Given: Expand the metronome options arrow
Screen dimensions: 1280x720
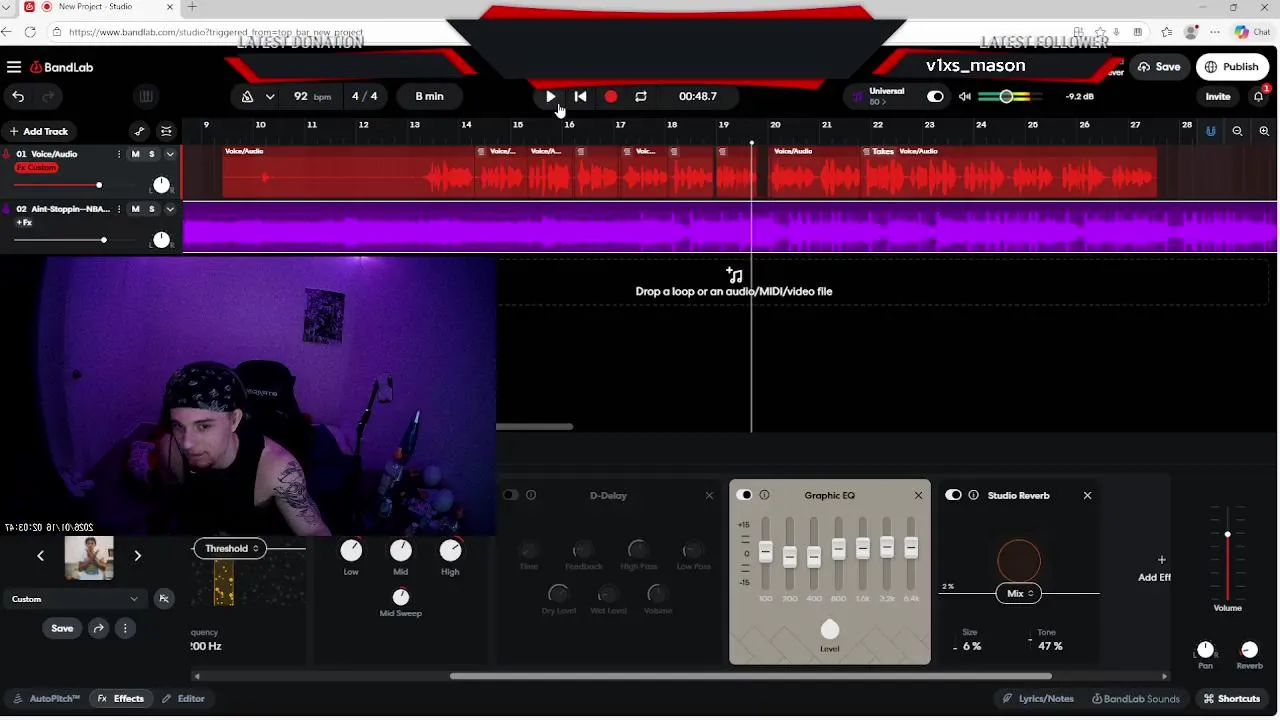Looking at the screenshot, I should tap(270, 97).
